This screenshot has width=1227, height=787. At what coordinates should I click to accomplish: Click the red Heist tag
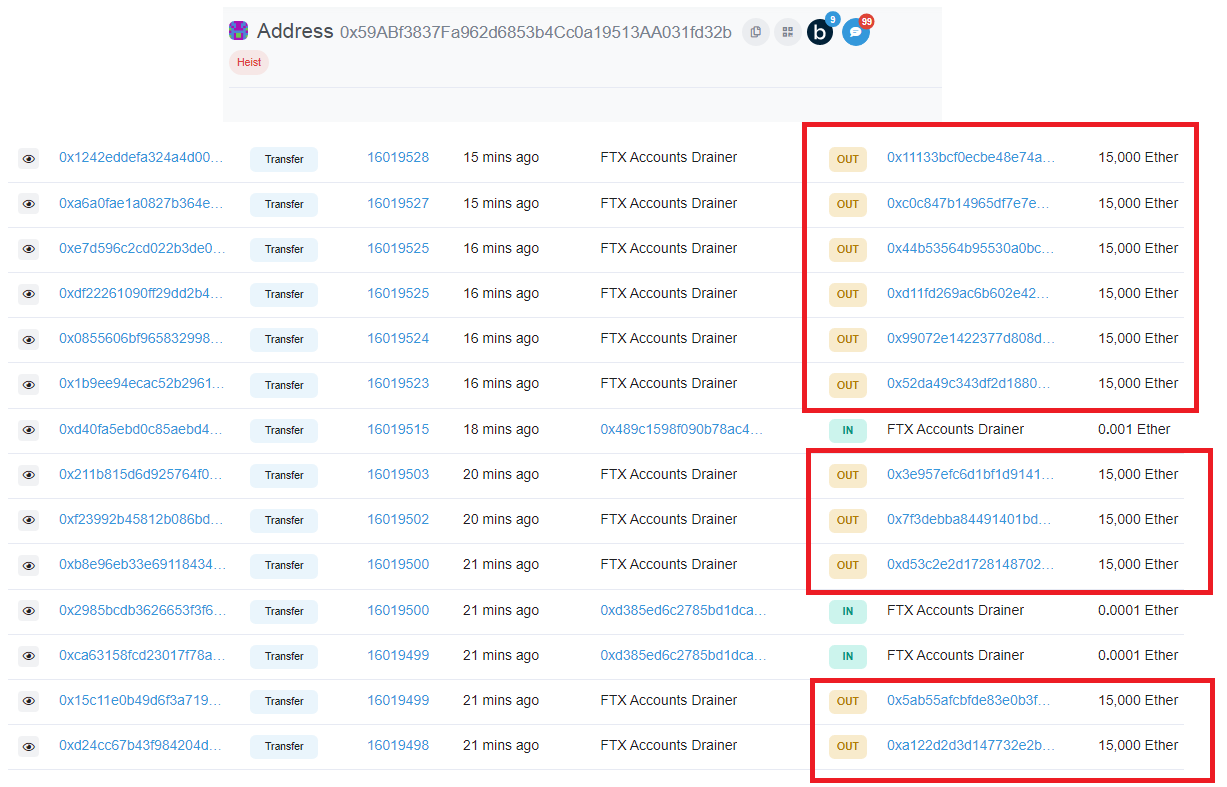[x=249, y=62]
